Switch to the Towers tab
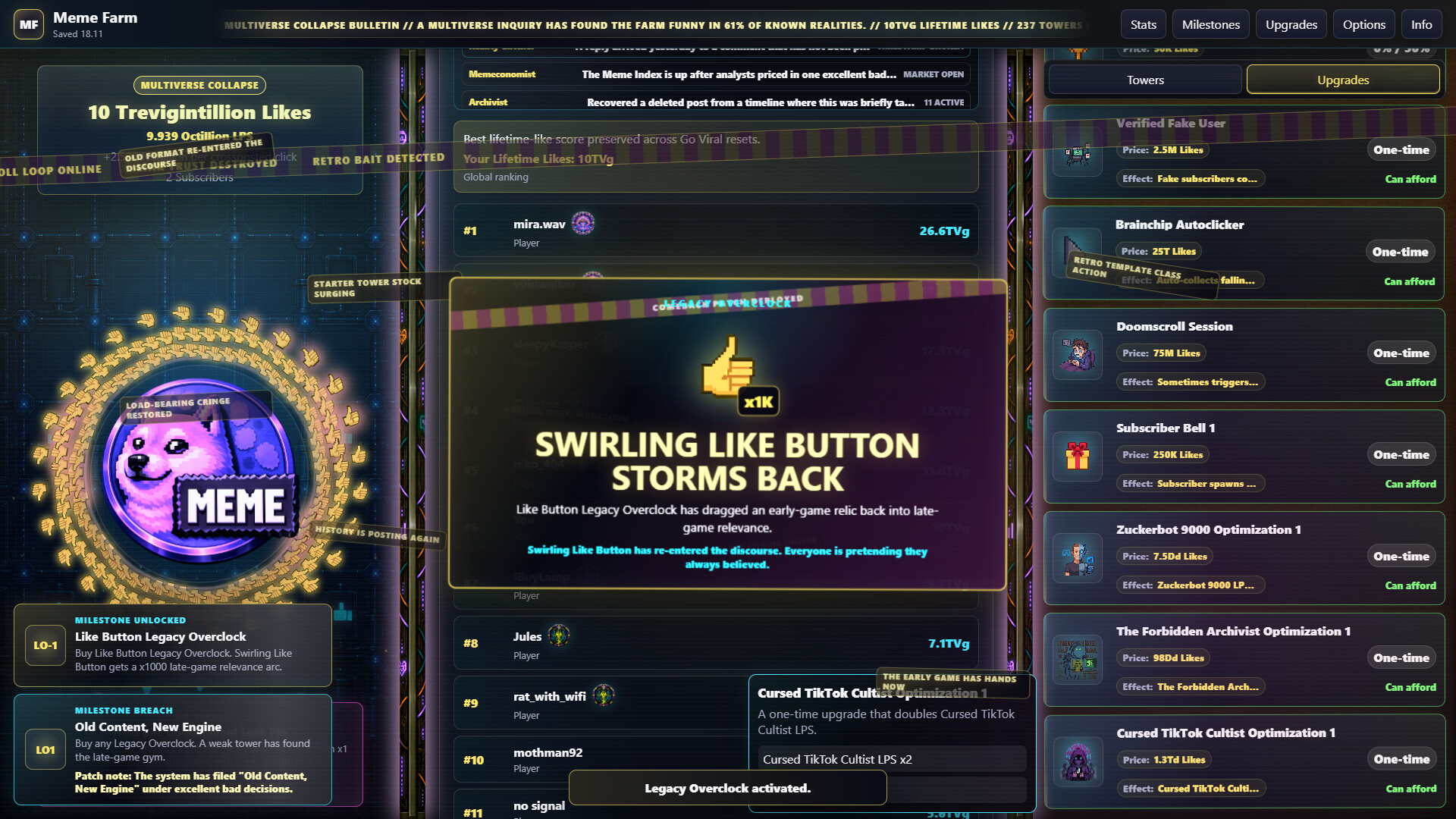This screenshot has height=819, width=1456. pos(1145,80)
